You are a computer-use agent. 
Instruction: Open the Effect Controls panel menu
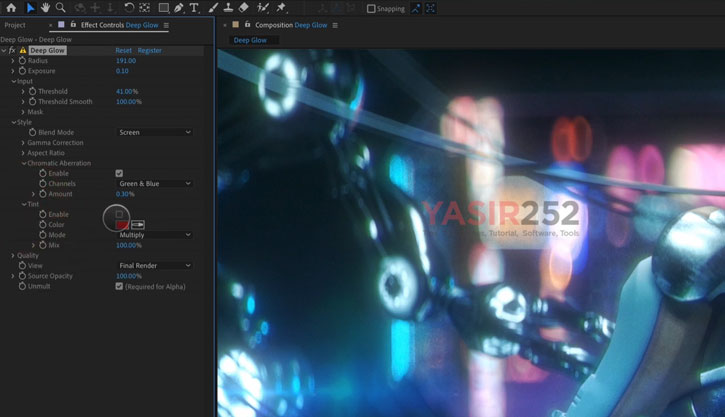166,25
